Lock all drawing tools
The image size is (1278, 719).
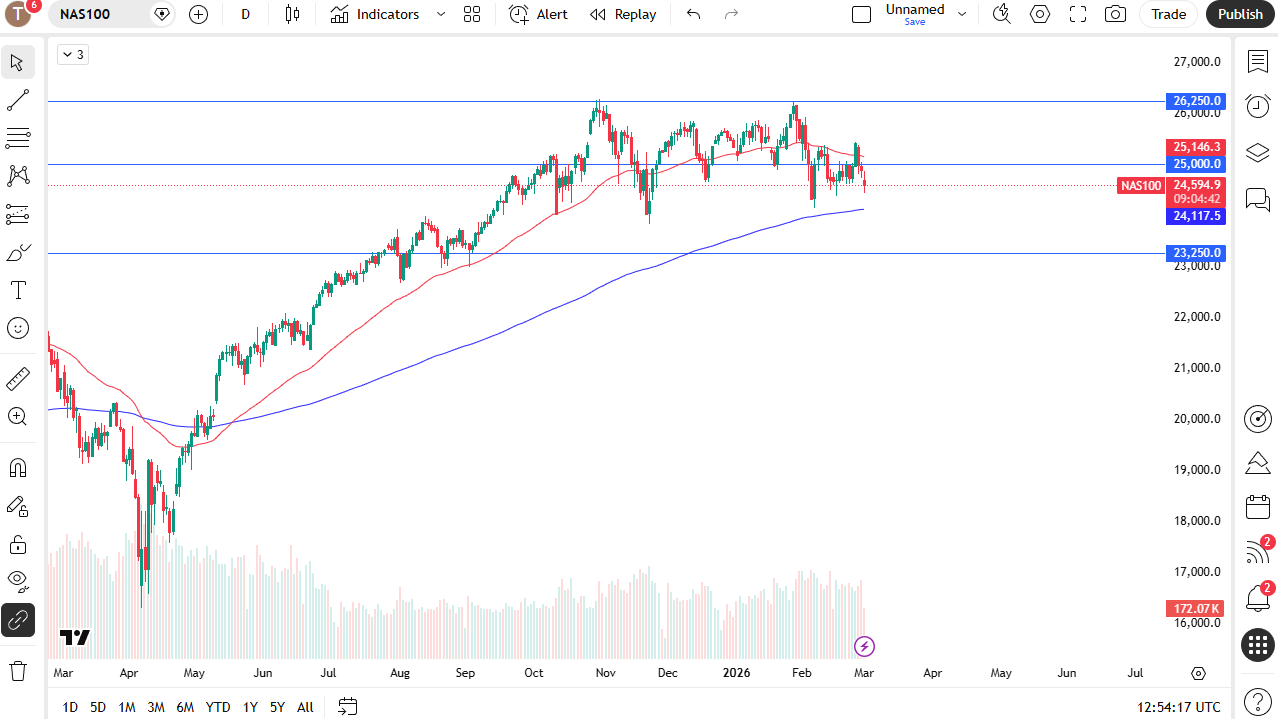tap(18, 544)
